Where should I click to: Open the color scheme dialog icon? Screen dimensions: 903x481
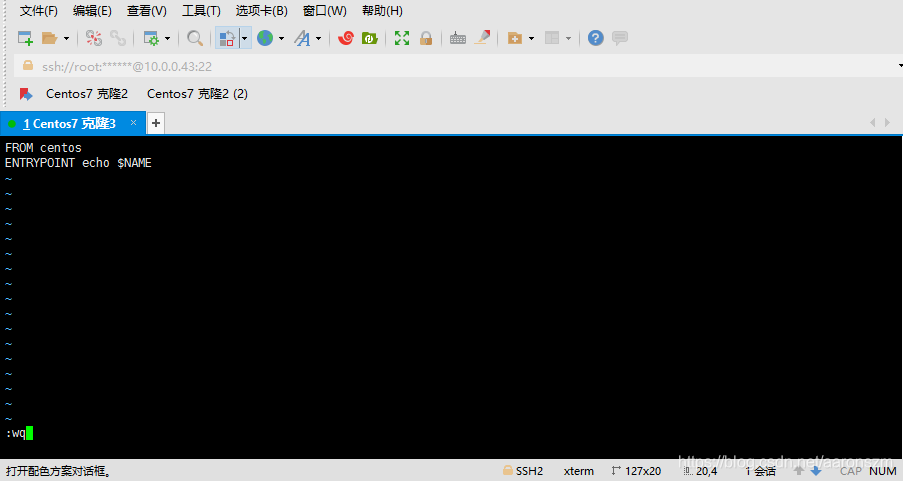pos(227,38)
